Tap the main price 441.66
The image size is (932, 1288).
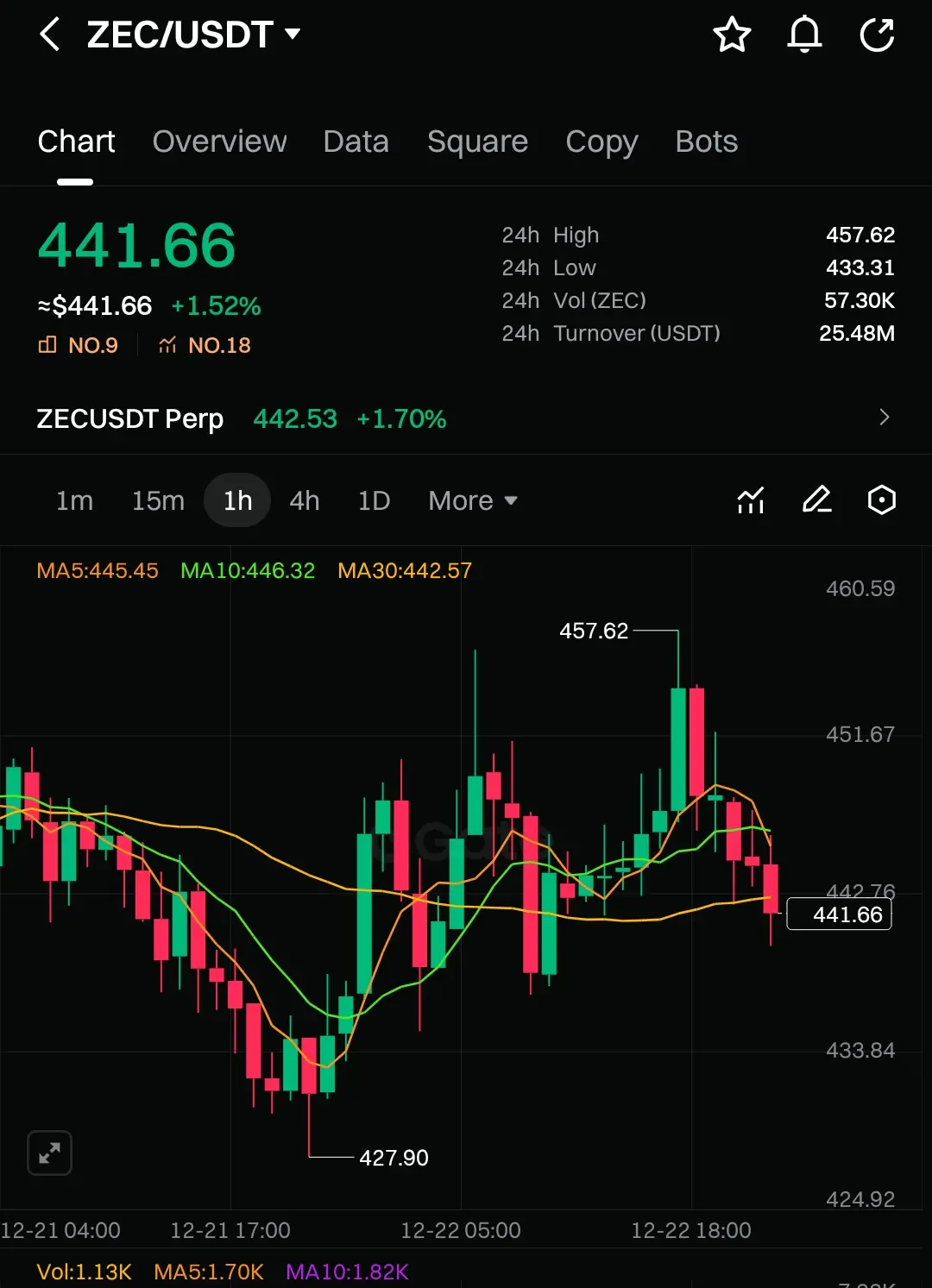click(136, 246)
